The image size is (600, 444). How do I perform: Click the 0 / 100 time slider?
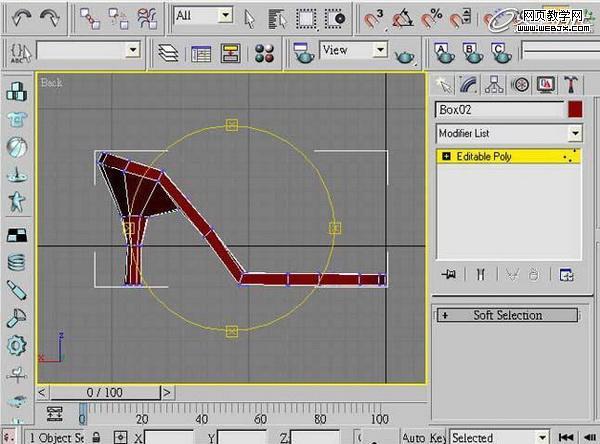click(x=105, y=393)
